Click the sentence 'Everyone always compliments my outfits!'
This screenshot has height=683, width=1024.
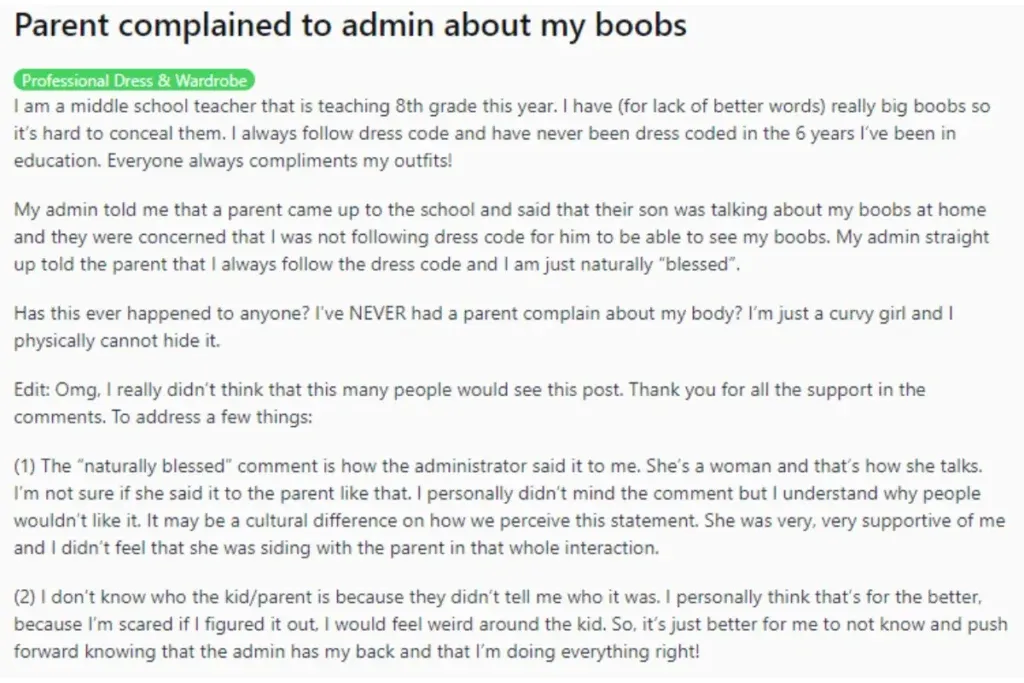point(280,161)
